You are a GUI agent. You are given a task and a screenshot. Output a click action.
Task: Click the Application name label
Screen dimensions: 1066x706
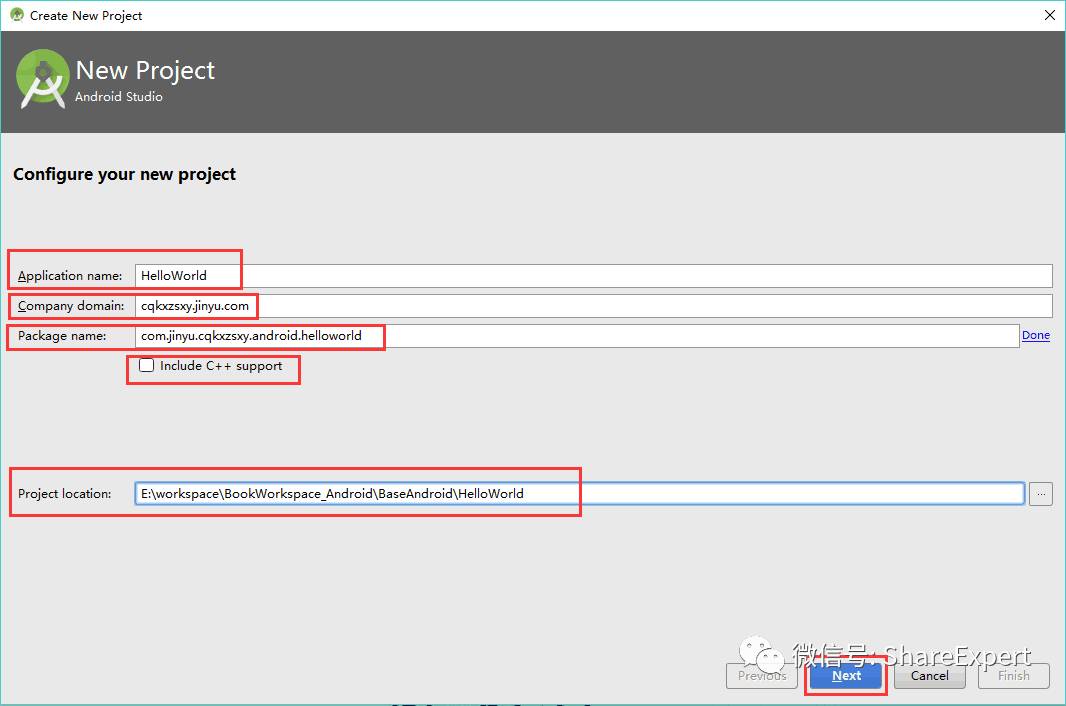[x=70, y=275]
